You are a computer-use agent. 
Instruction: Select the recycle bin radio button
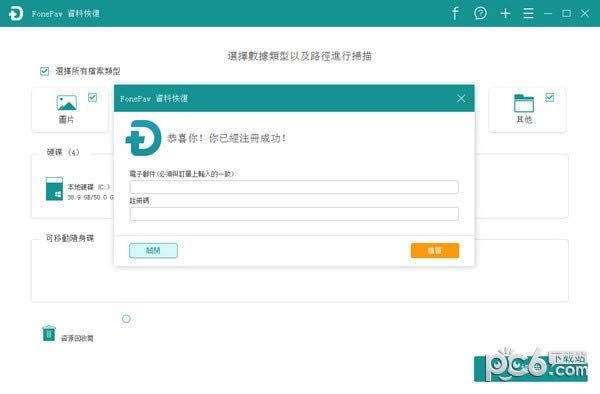click(126, 319)
